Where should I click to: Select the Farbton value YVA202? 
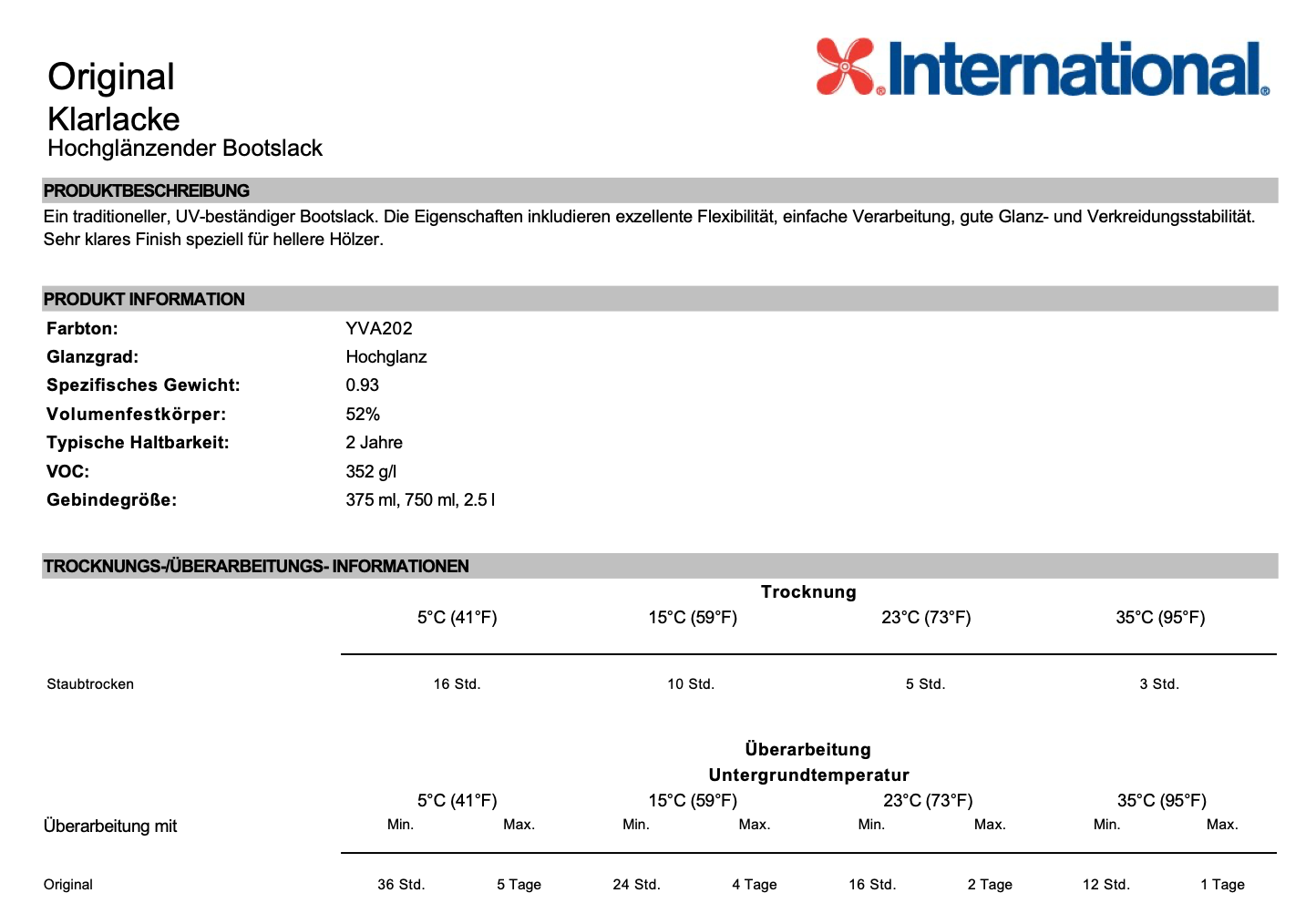[x=377, y=329]
